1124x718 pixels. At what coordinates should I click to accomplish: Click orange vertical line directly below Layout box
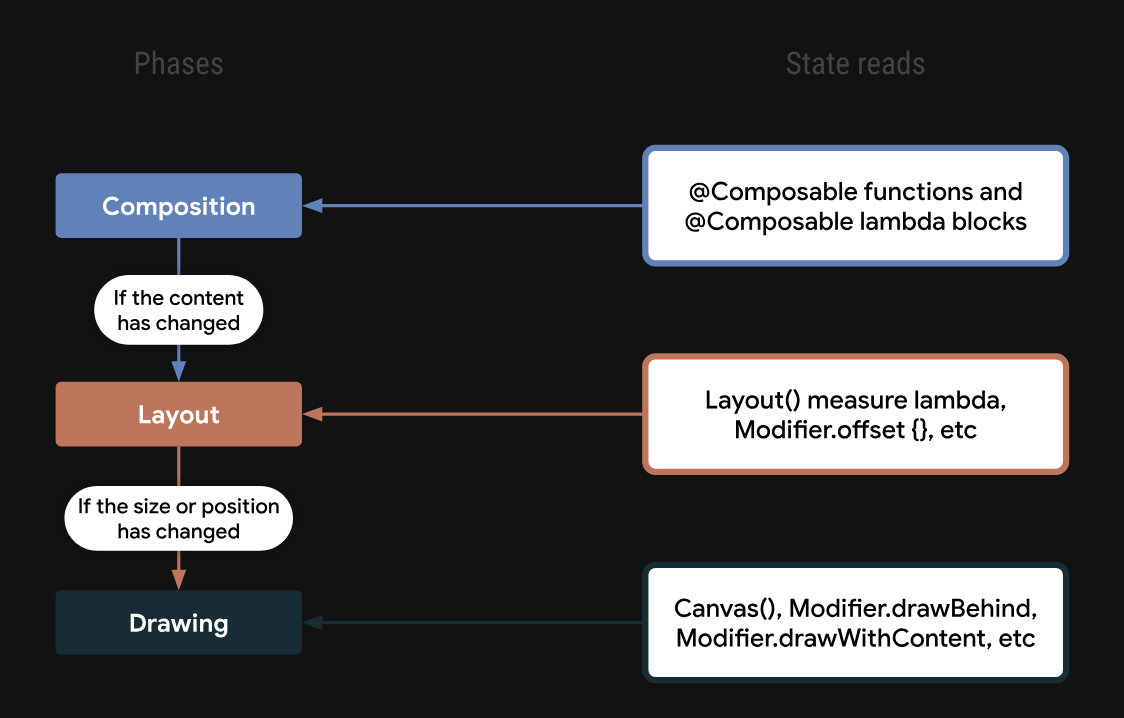(x=179, y=465)
